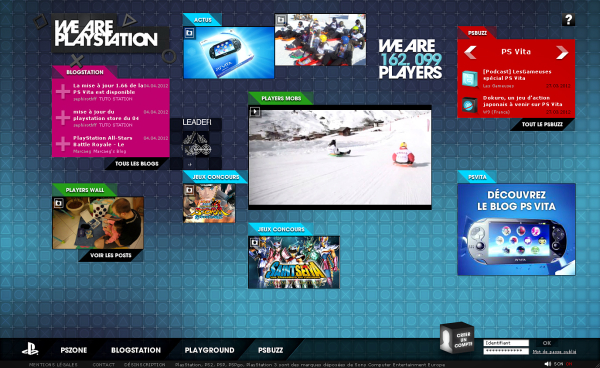Open the Saint Seiya contest thumbnail

pyautogui.click(x=293, y=262)
